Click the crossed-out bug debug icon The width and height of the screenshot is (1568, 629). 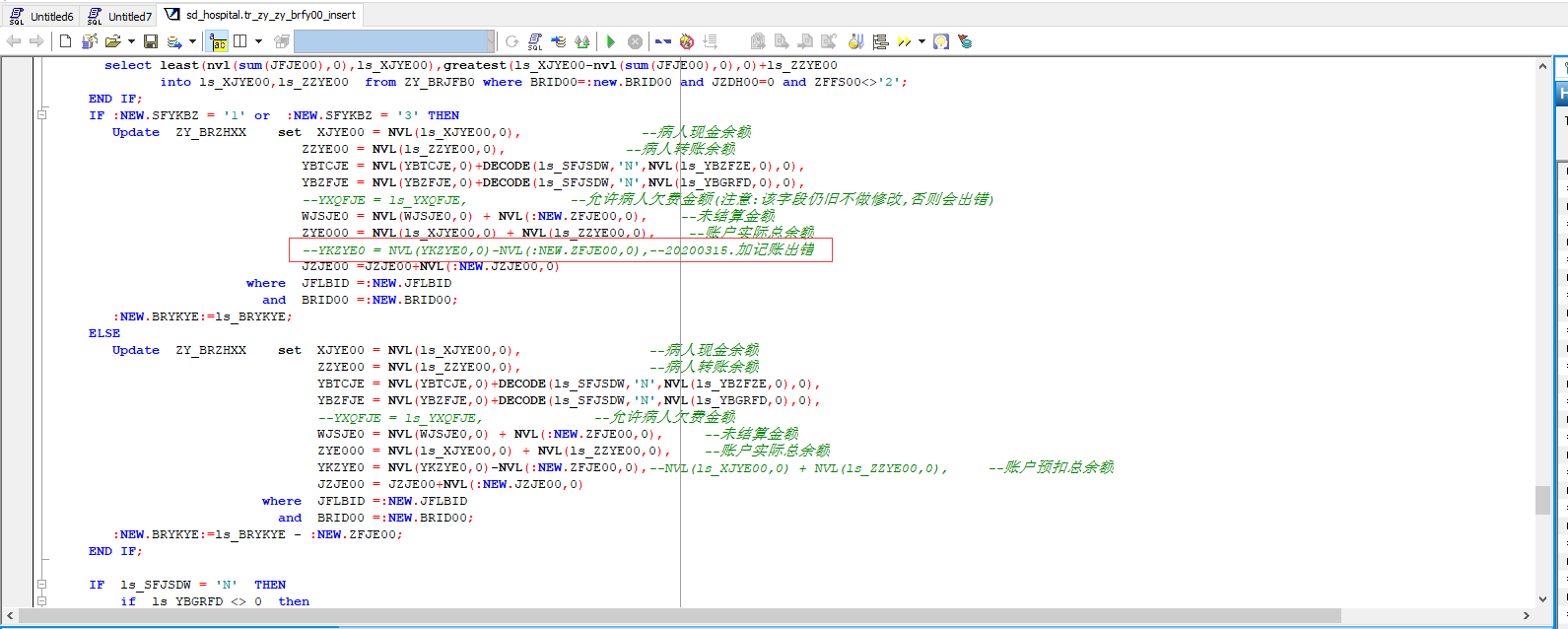pos(687,41)
